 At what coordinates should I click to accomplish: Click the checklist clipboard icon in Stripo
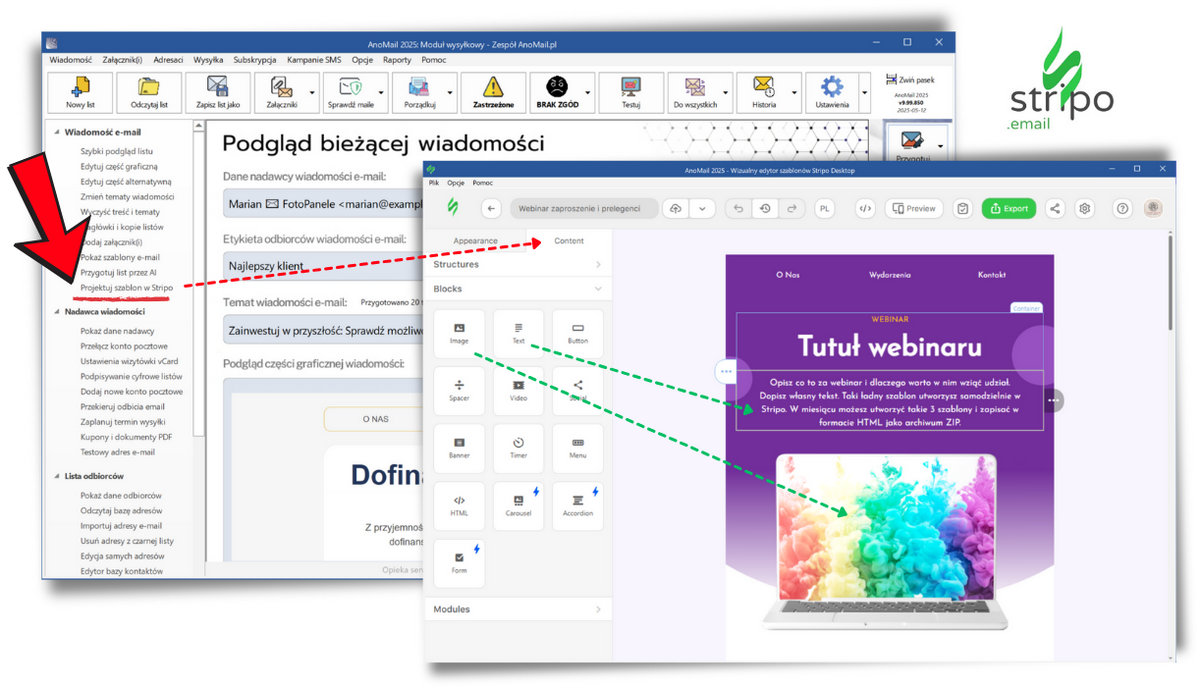point(962,209)
